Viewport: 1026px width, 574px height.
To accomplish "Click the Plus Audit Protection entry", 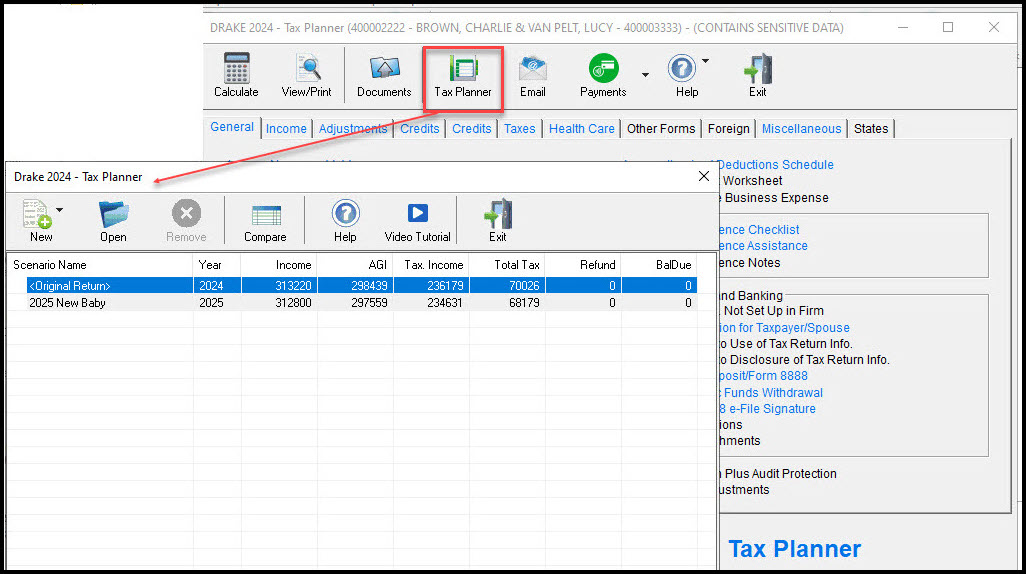I will point(777,474).
